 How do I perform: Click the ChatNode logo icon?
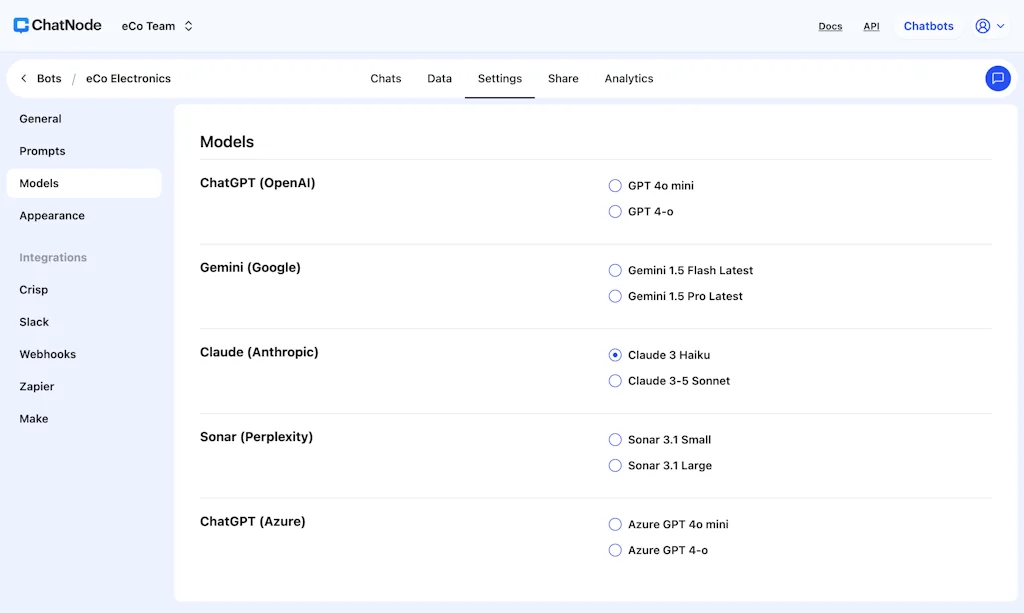20,25
